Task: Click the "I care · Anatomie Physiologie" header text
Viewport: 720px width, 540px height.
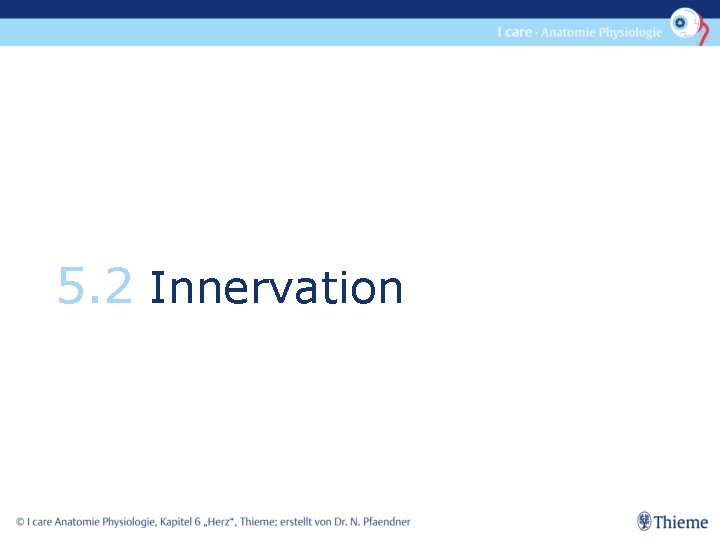Action: pyautogui.click(x=579, y=32)
